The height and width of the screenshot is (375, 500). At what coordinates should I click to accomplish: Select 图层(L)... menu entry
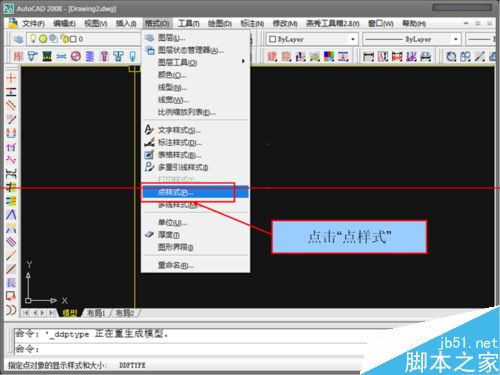[x=196, y=38]
